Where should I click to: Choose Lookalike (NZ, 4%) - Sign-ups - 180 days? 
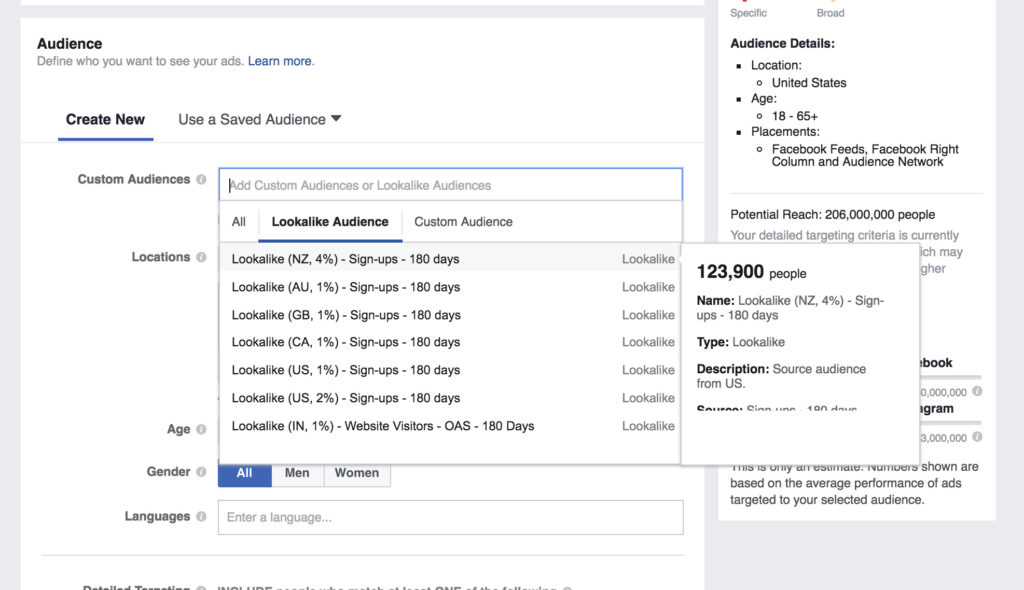coord(451,259)
